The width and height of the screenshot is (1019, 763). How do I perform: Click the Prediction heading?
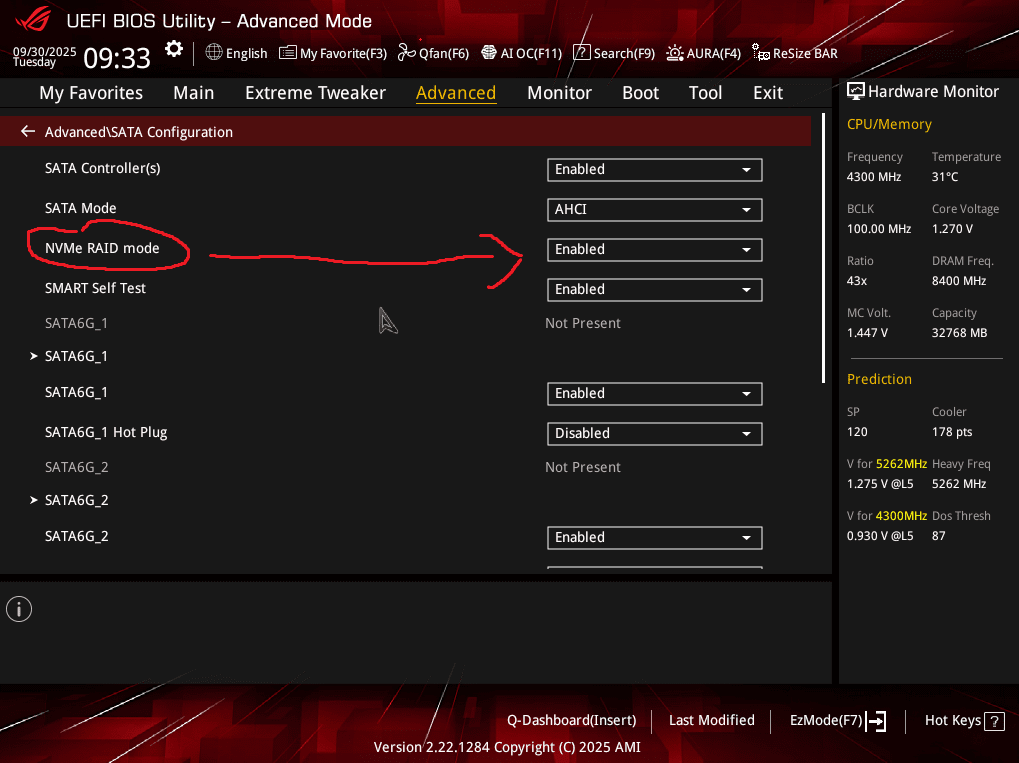[879, 379]
